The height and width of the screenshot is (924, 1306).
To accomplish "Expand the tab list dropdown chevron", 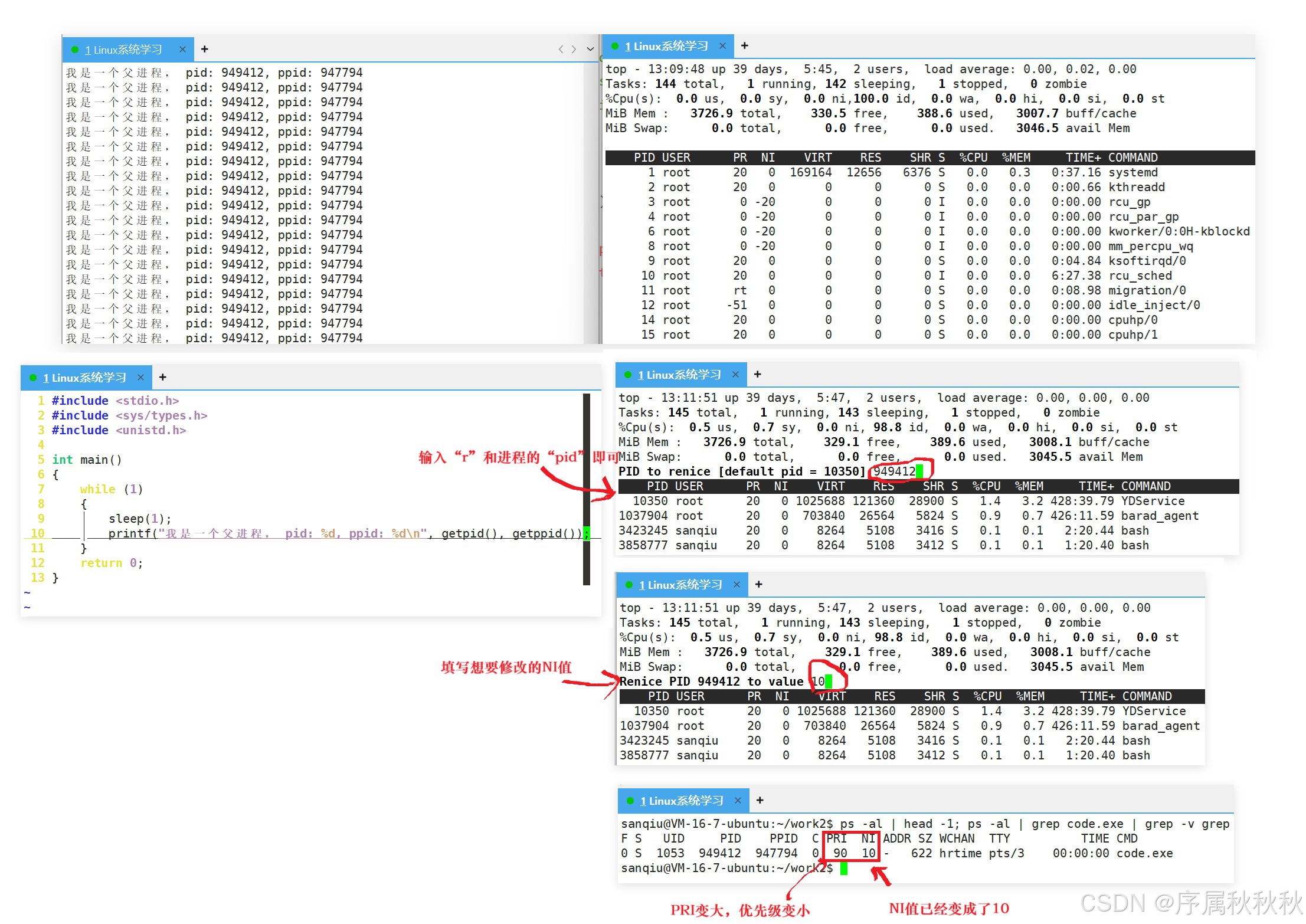I will click(590, 49).
